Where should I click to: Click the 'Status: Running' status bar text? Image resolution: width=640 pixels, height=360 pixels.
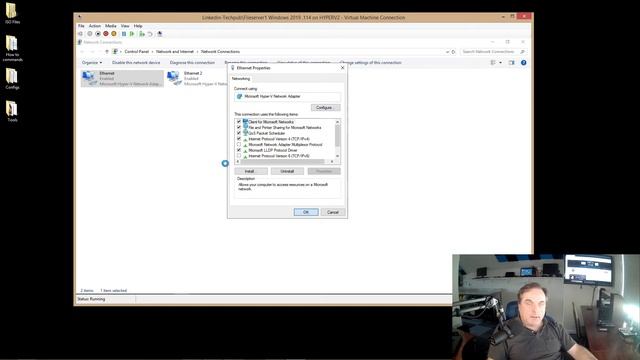[91, 299]
